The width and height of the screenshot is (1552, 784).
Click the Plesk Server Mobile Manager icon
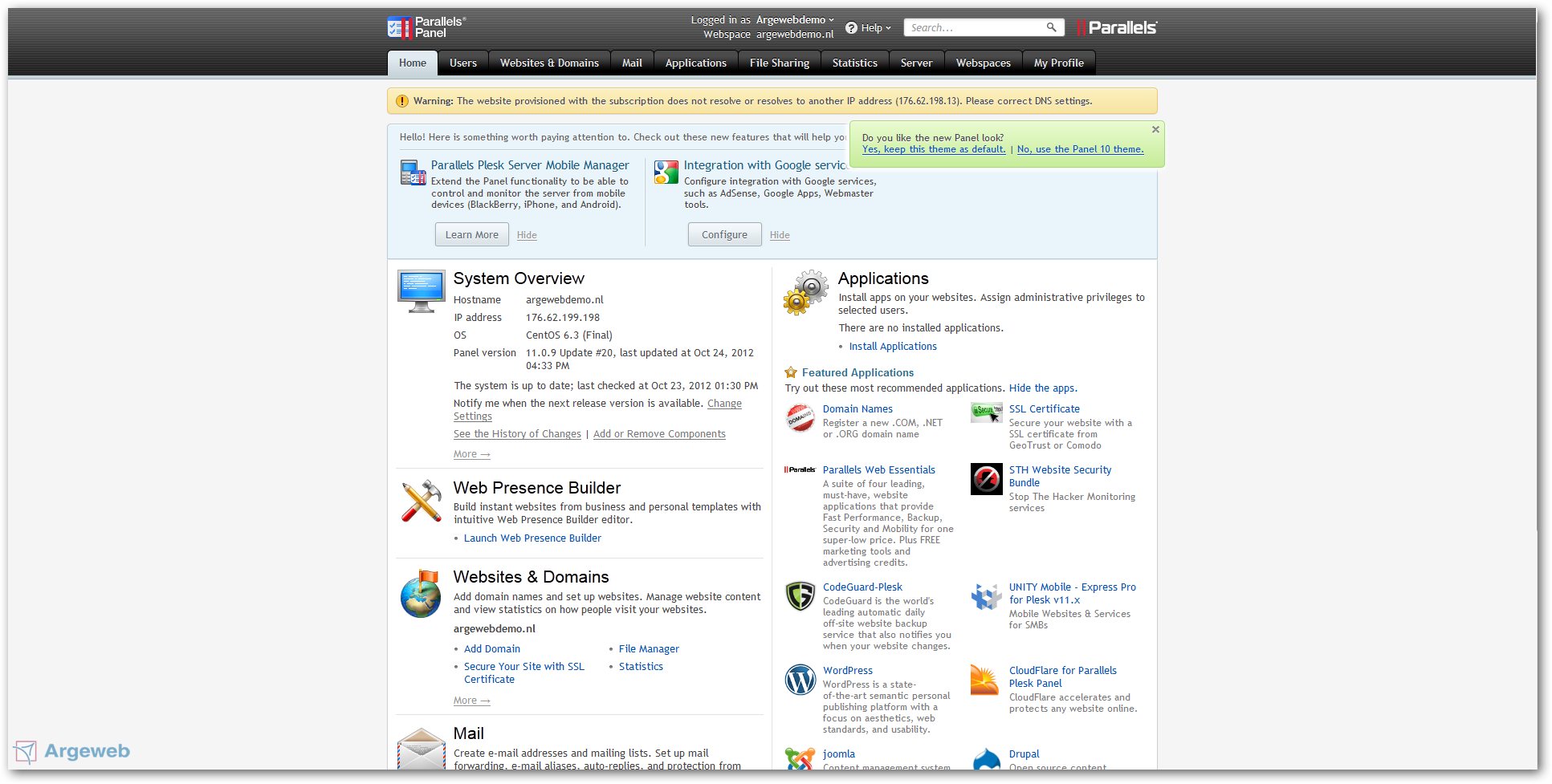tap(413, 172)
